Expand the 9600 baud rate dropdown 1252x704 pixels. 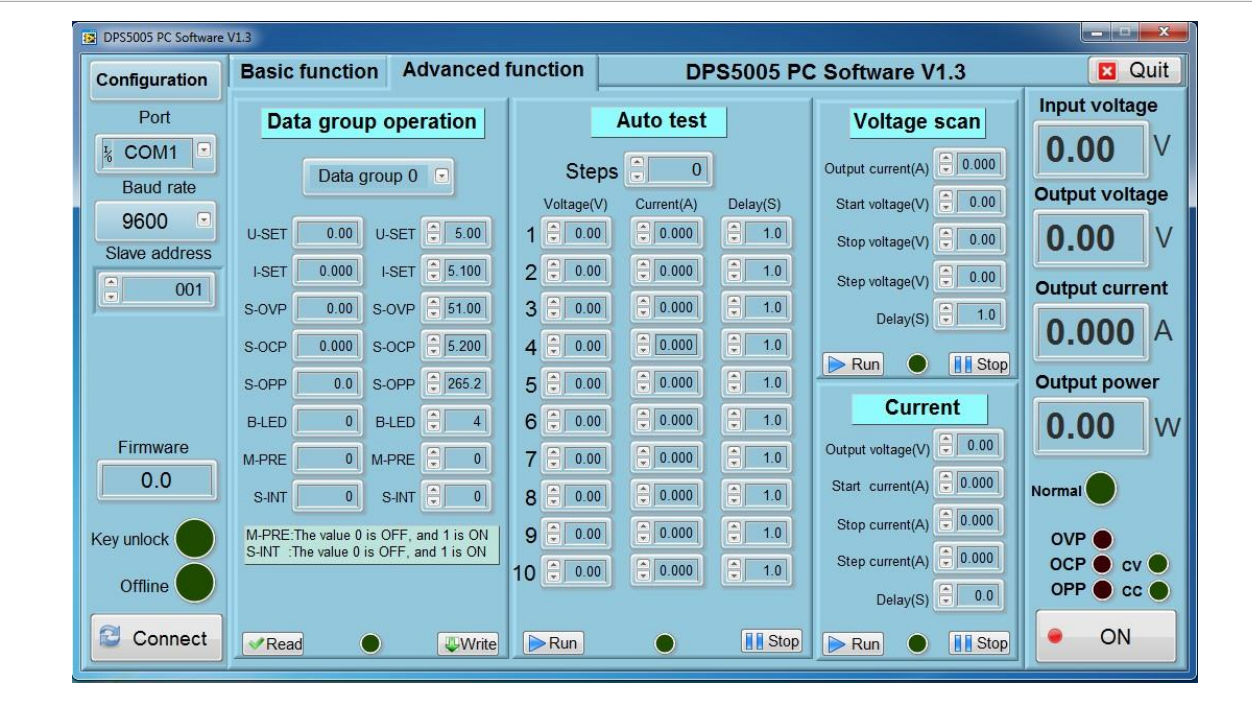[x=203, y=219]
